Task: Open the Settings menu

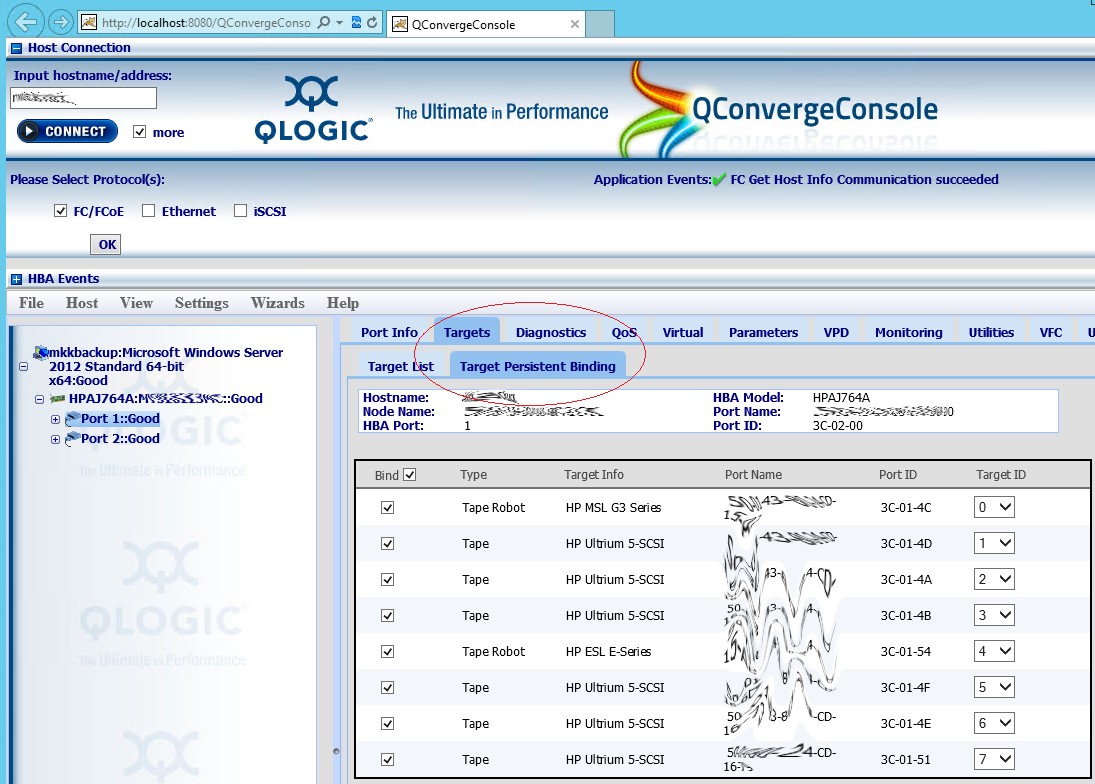Action: 202,303
